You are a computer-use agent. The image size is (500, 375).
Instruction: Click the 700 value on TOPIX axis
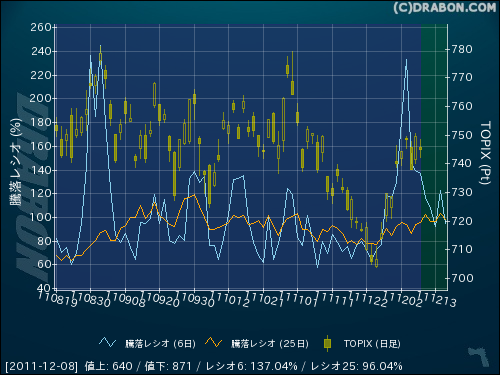tap(462, 278)
